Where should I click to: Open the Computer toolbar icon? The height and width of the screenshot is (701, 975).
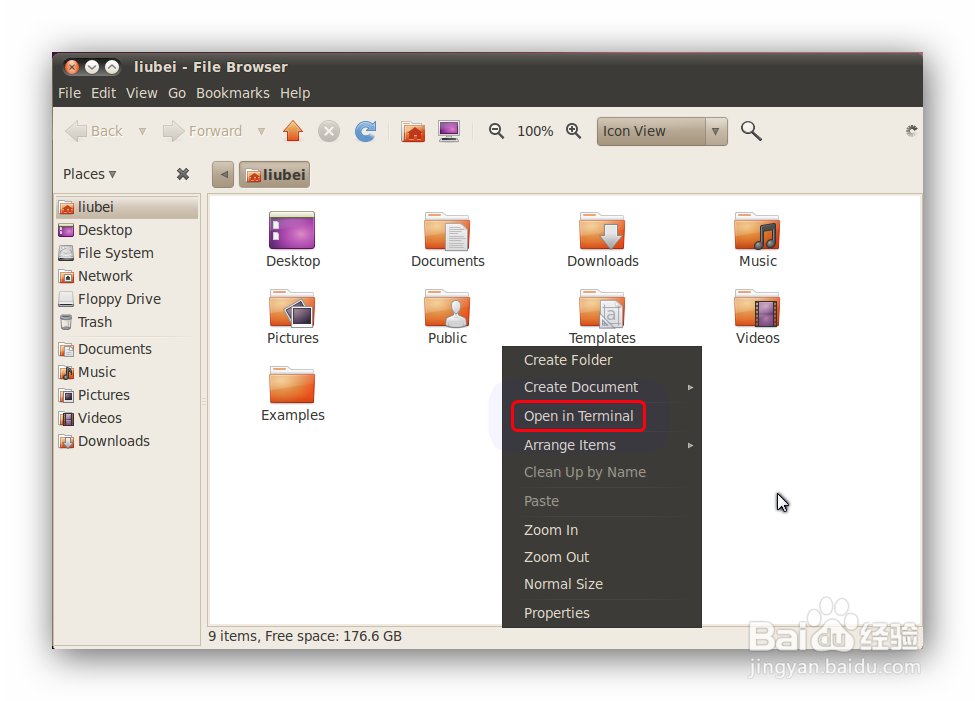coord(449,131)
